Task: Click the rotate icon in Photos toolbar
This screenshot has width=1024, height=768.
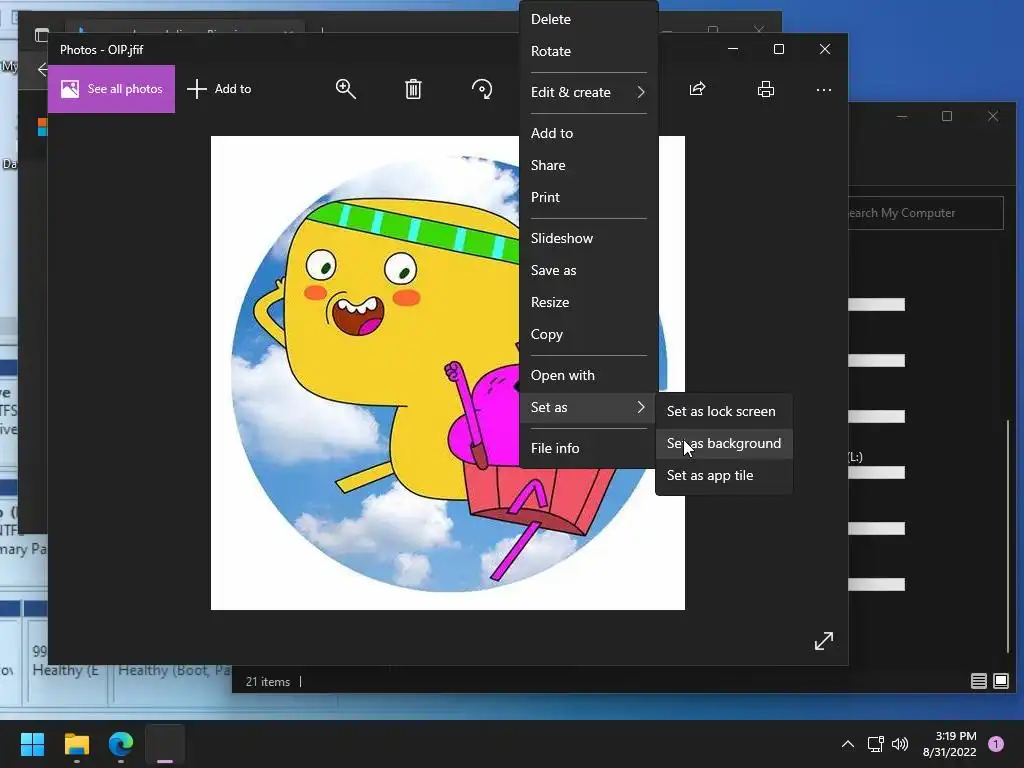Action: [x=482, y=89]
